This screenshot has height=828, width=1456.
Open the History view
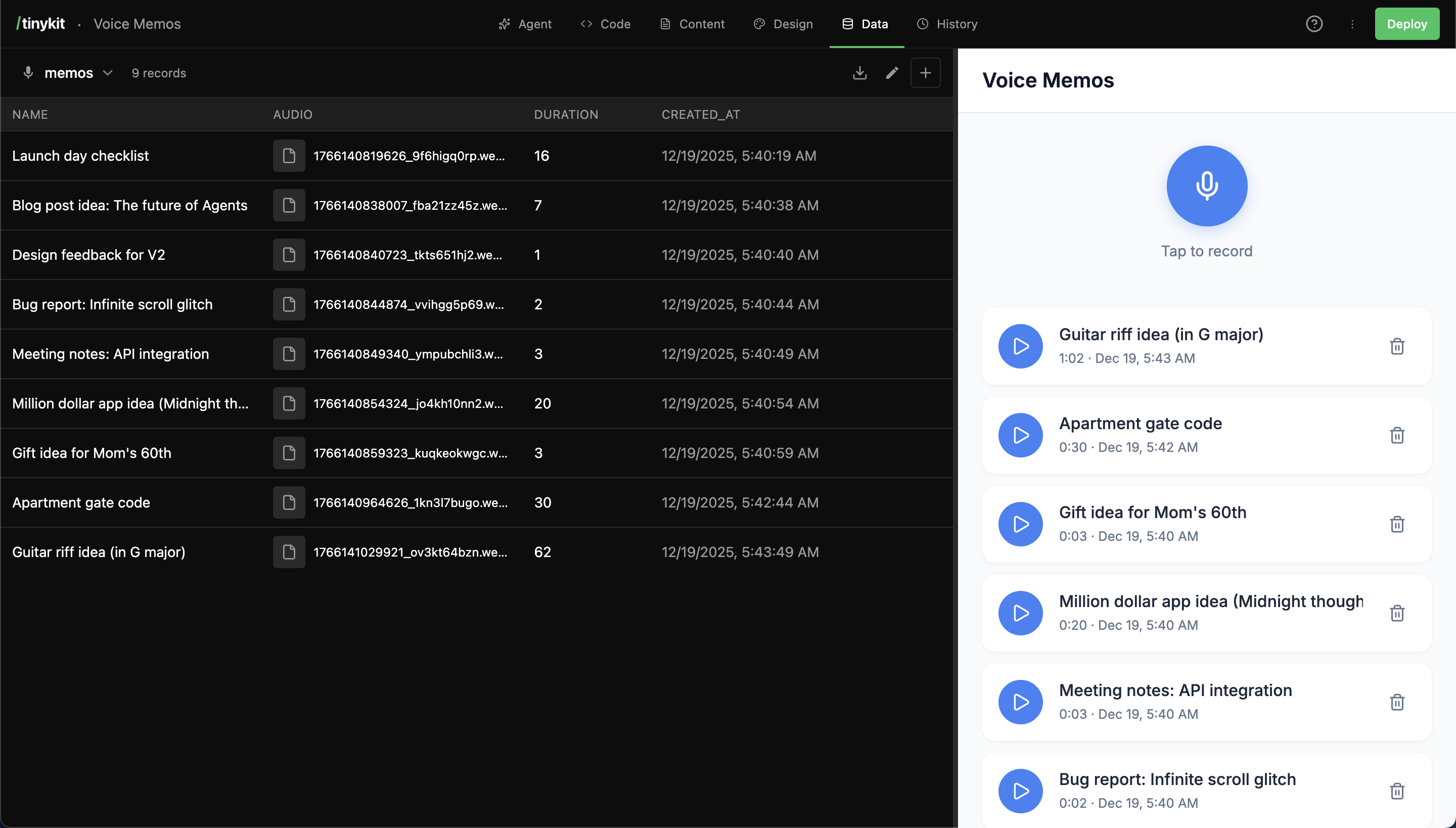tap(946, 24)
